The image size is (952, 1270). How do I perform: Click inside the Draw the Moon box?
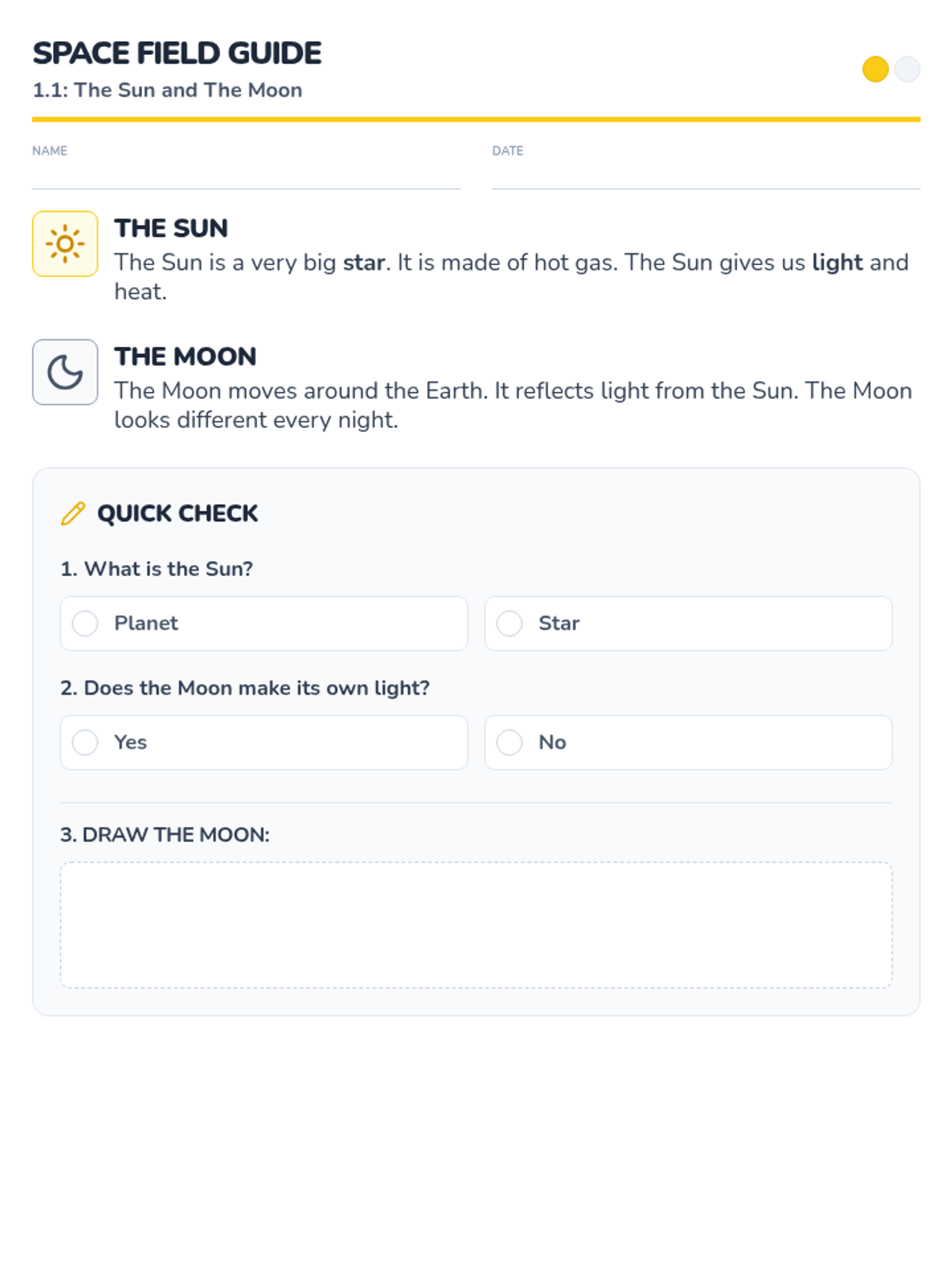pyautogui.click(x=476, y=925)
